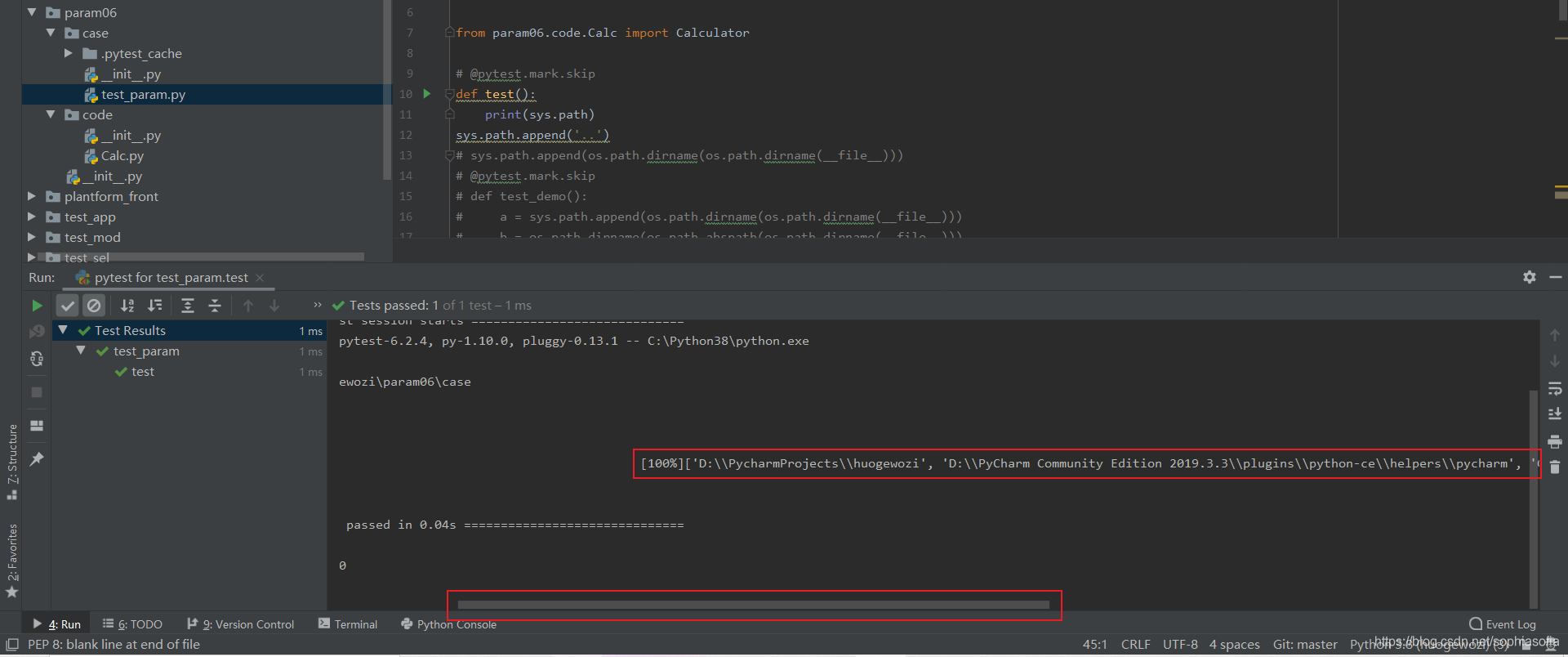Hide the Run tool window

[x=1556, y=277]
